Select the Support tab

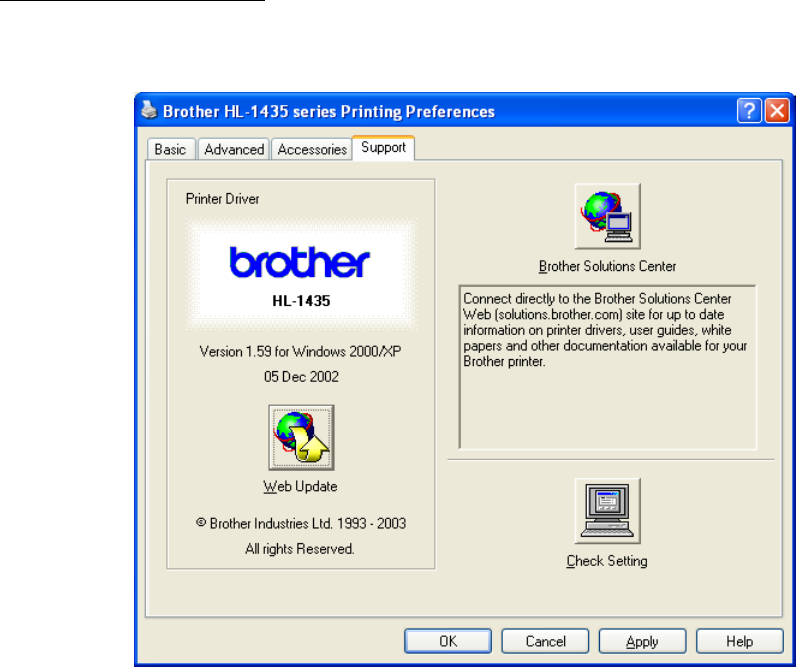coord(383,148)
